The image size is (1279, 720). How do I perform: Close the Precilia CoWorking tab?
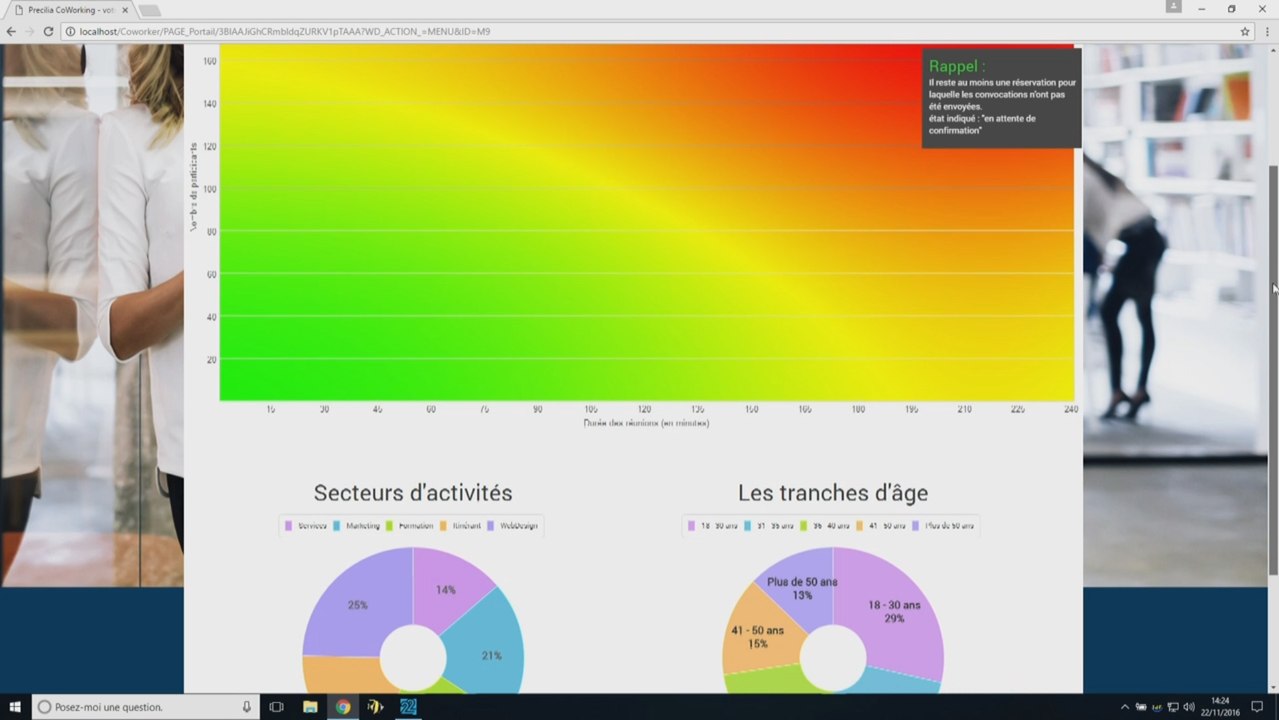[x=126, y=10]
